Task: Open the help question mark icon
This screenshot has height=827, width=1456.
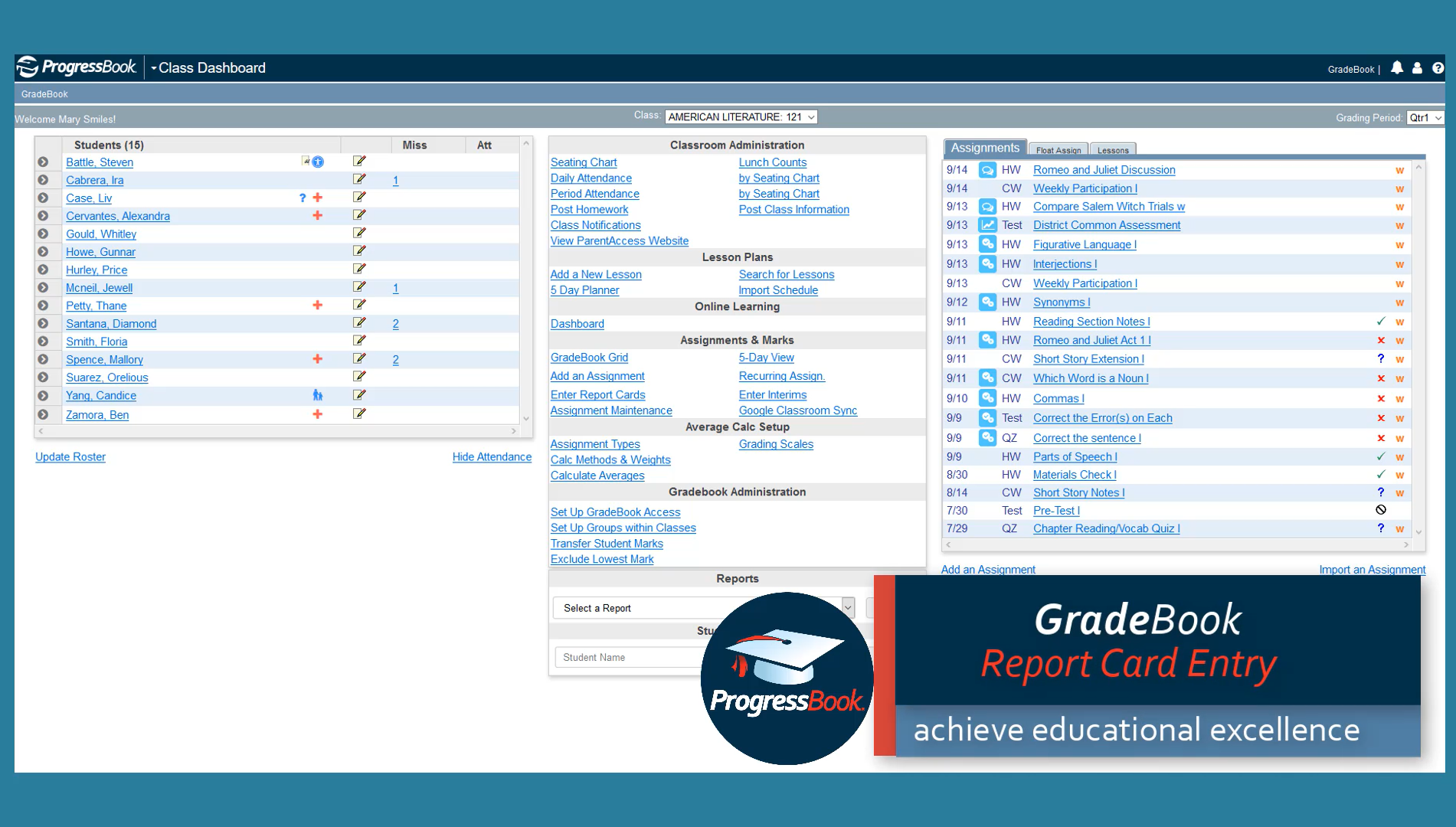Action: pos(1438,68)
